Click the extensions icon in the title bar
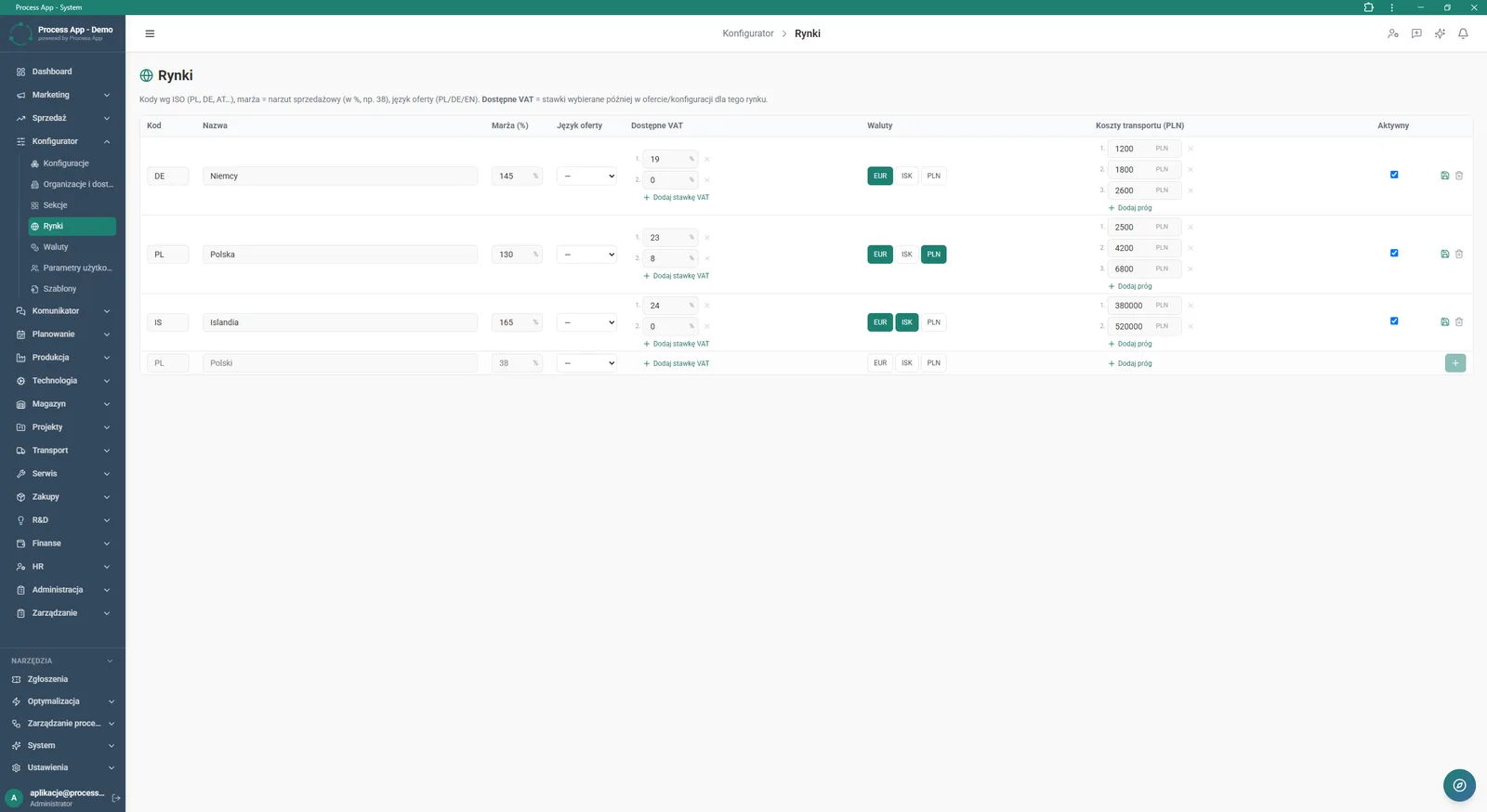 pyautogui.click(x=1368, y=7)
